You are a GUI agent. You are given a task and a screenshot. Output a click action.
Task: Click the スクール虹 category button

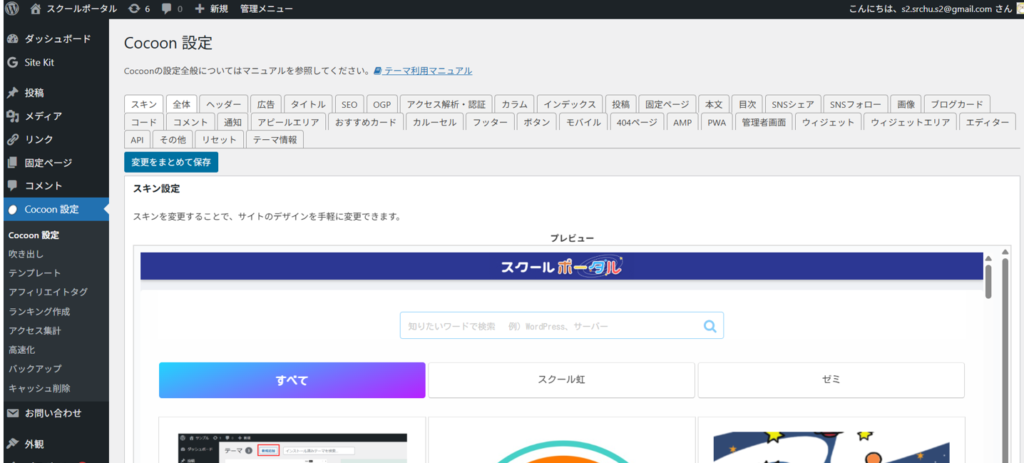561,380
